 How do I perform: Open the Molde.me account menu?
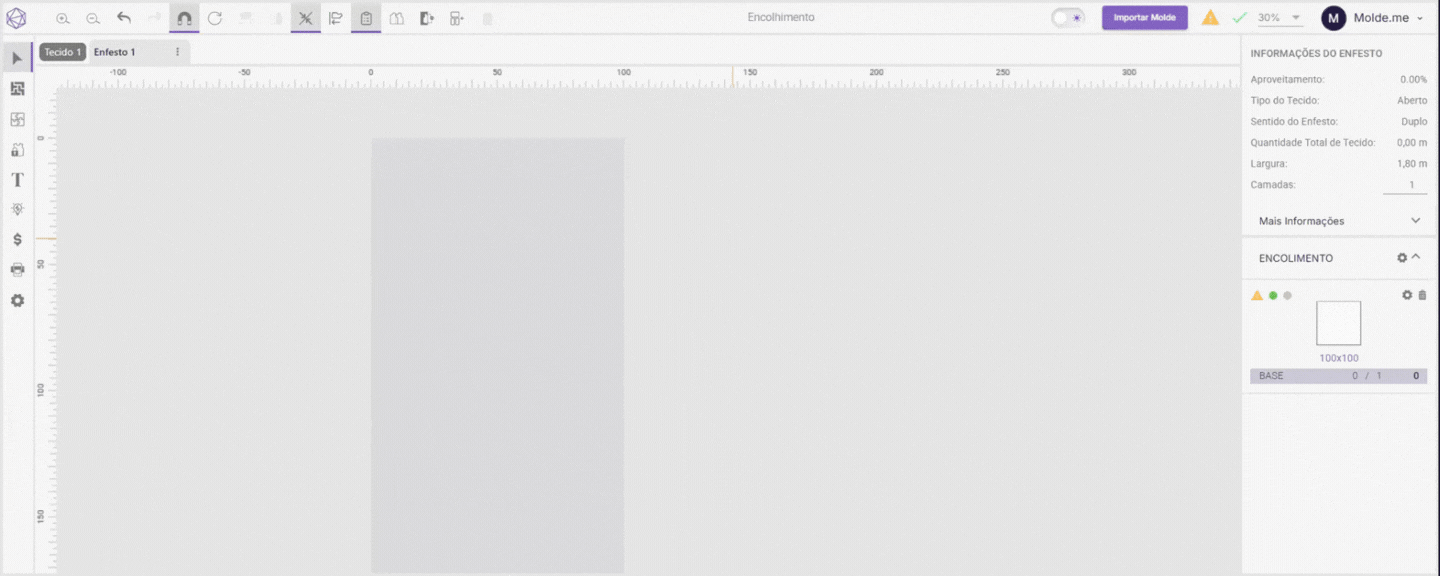1372,18
